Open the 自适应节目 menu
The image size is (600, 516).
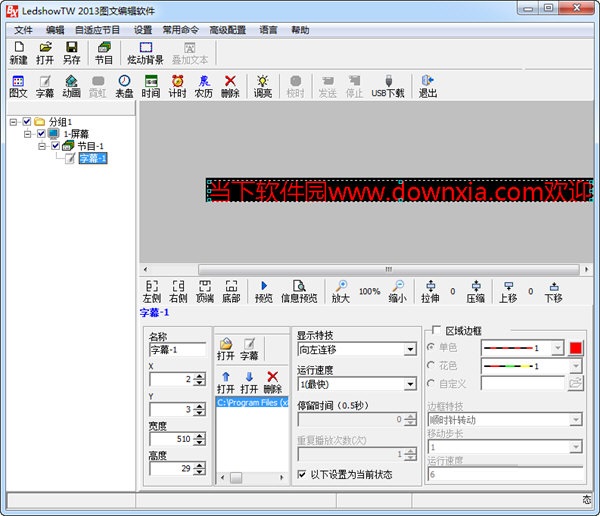(97, 30)
